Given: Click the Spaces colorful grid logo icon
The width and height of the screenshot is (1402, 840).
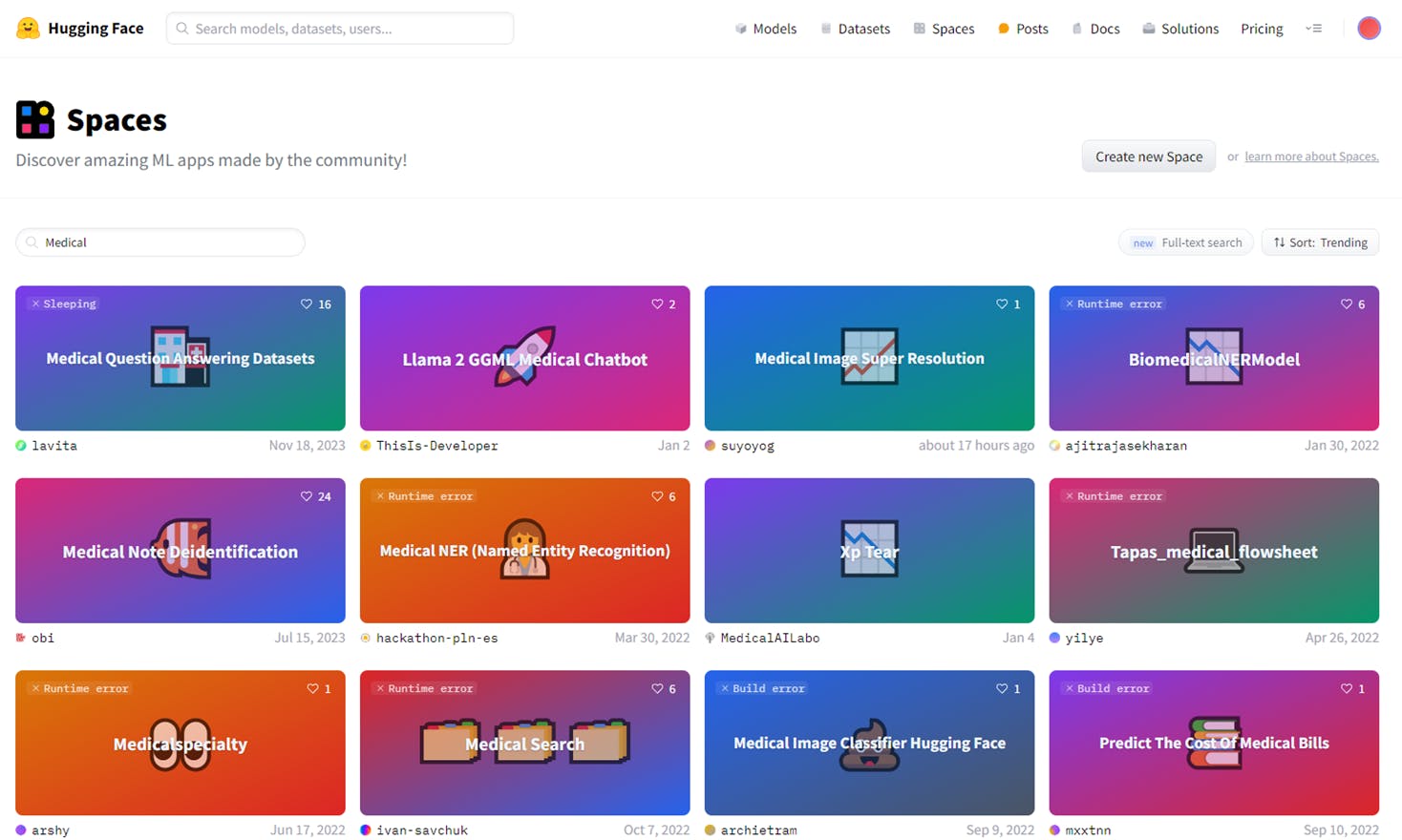Looking at the screenshot, I should [35, 120].
